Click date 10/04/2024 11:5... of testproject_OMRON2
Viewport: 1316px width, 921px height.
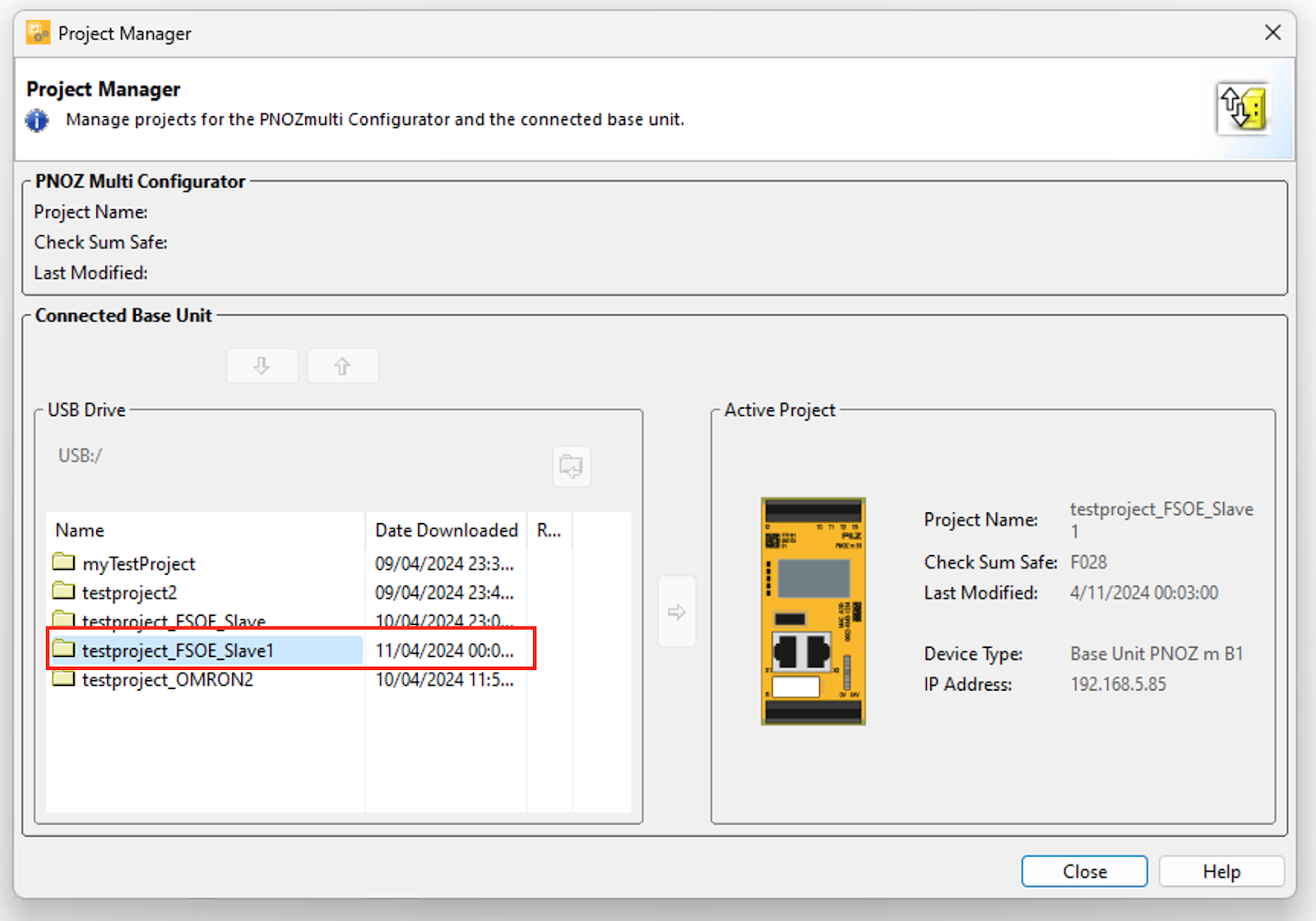pos(444,679)
